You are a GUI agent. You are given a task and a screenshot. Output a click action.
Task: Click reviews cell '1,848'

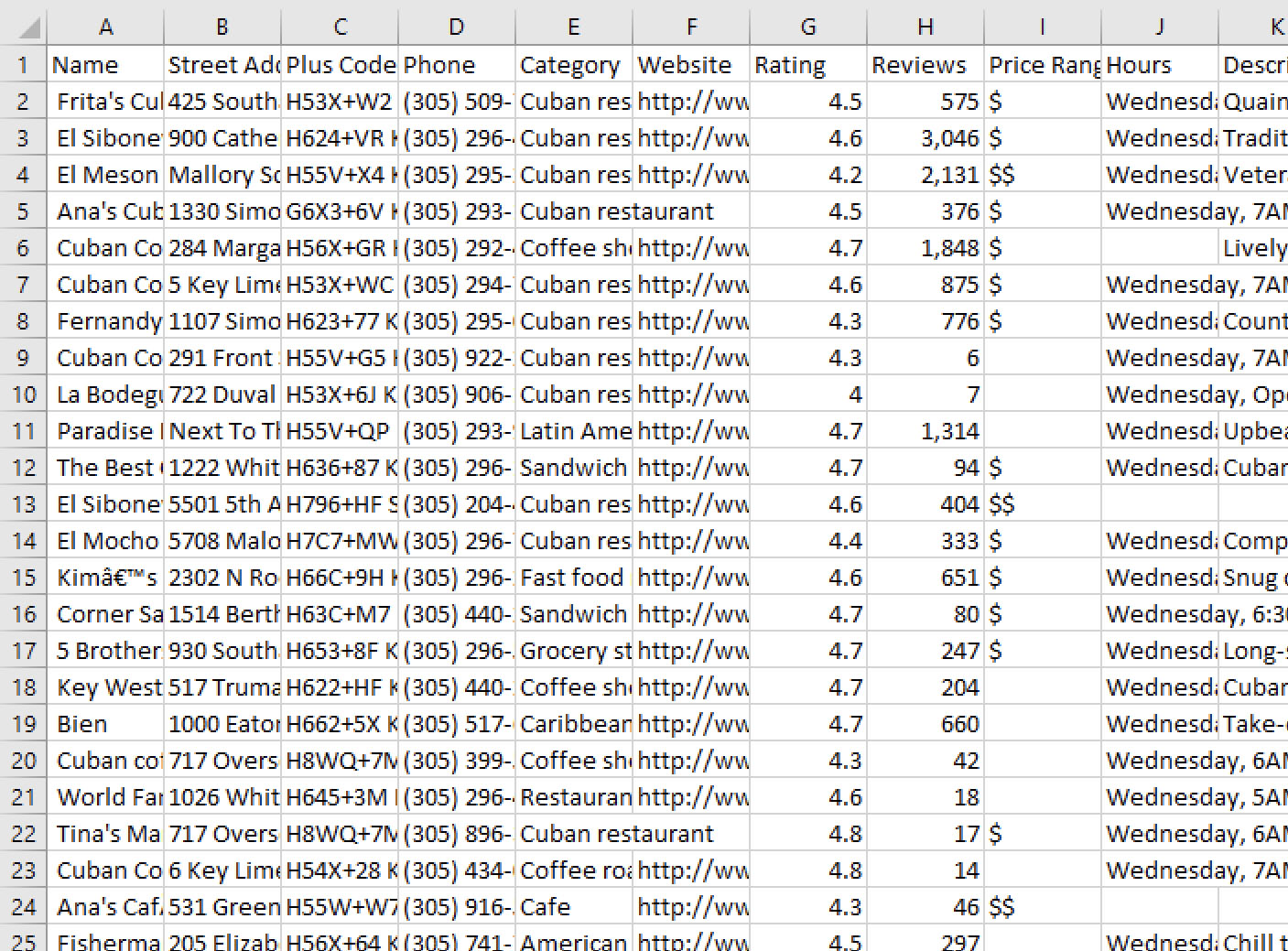pos(925,248)
